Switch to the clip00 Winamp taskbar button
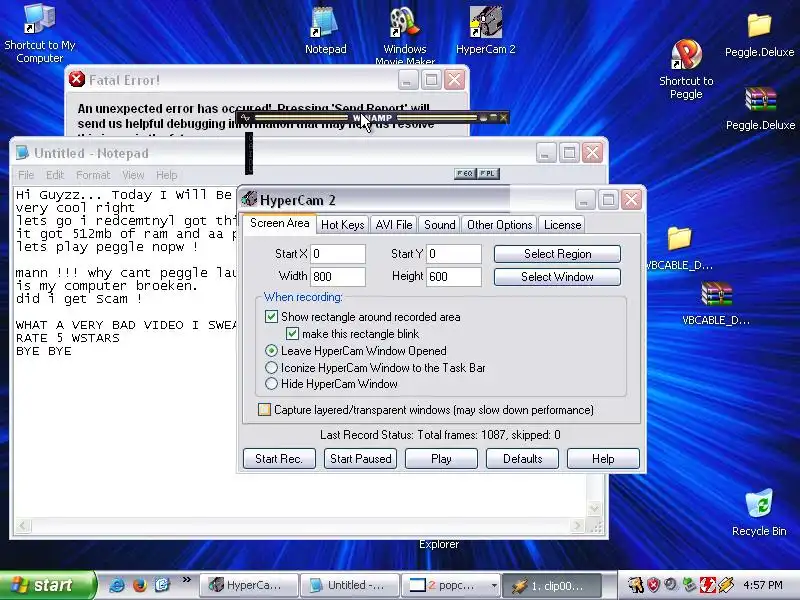This screenshot has width=800, height=600. pos(552,585)
